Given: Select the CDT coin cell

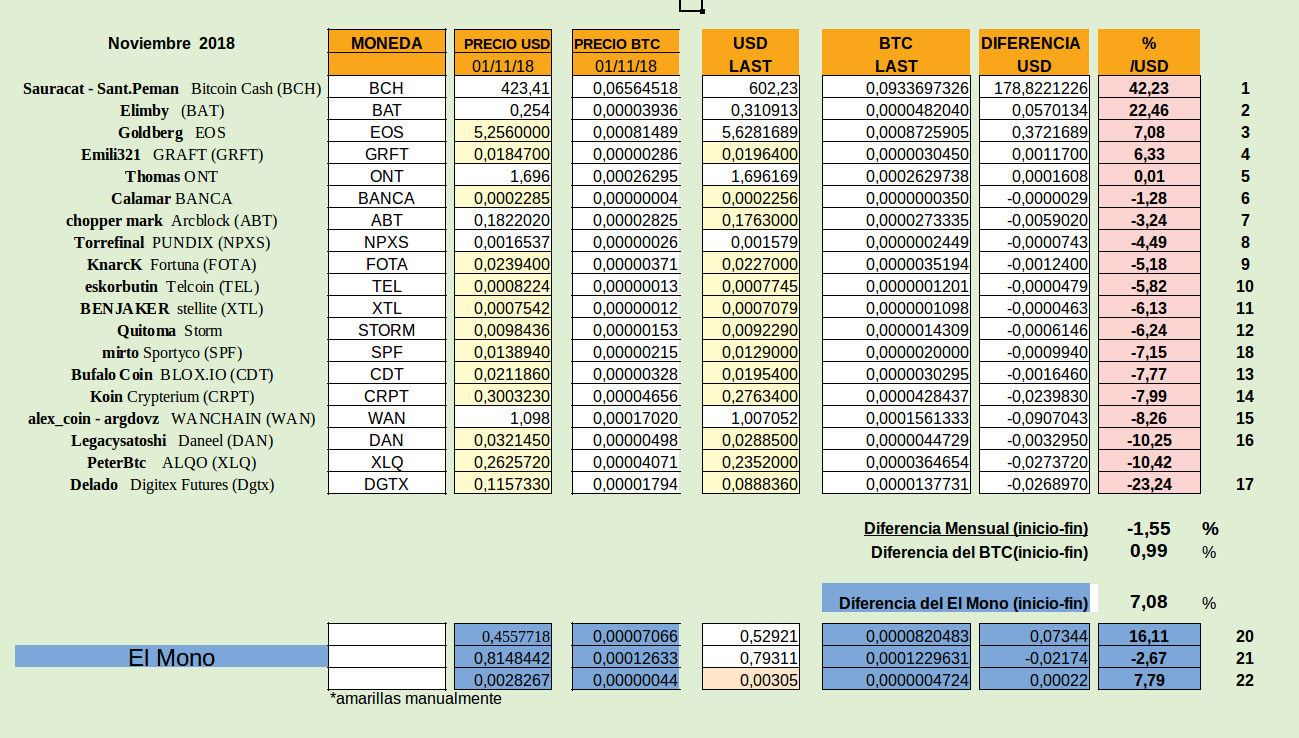Looking at the screenshot, I should point(387,374).
